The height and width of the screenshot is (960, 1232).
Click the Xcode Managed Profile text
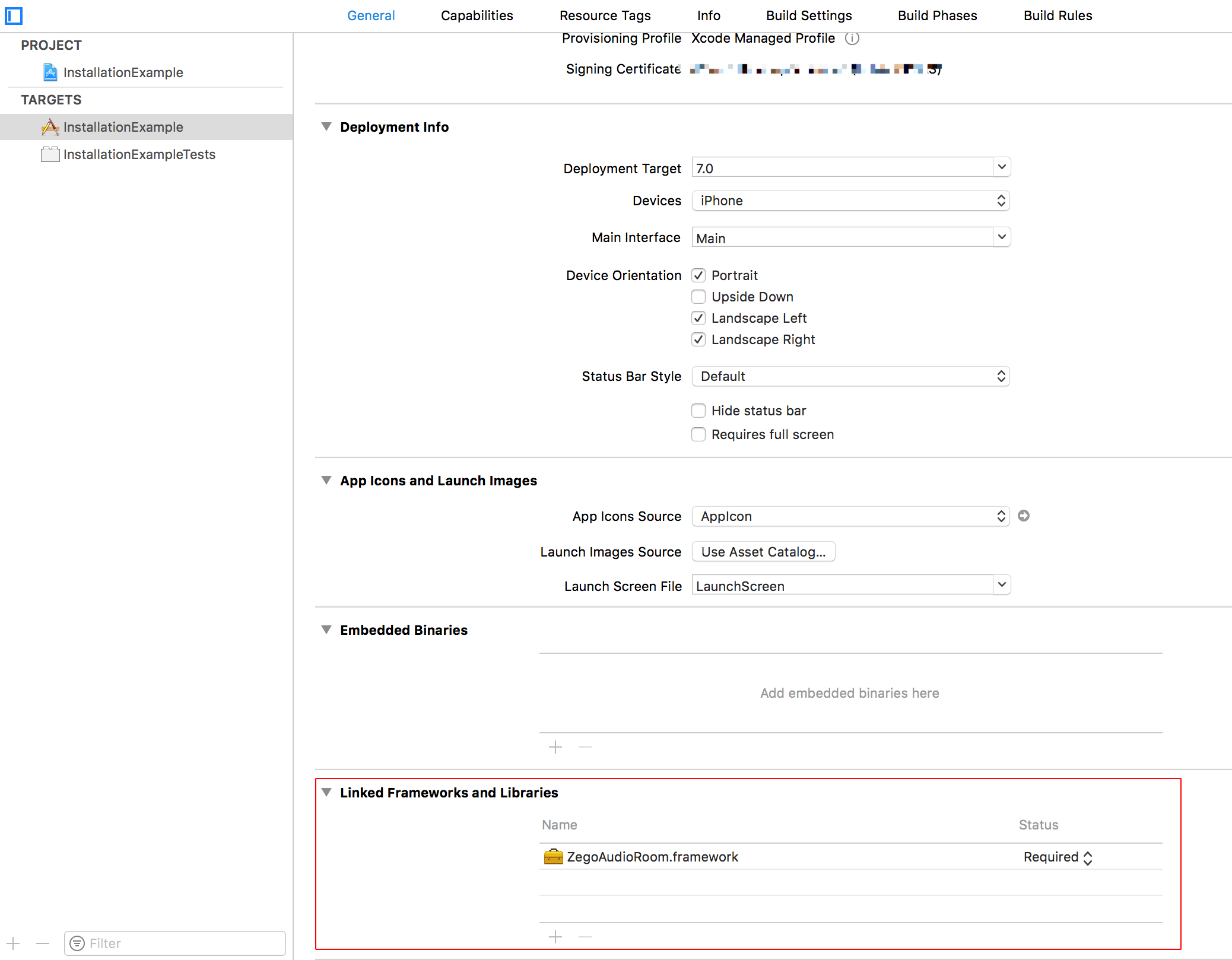[763, 38]
